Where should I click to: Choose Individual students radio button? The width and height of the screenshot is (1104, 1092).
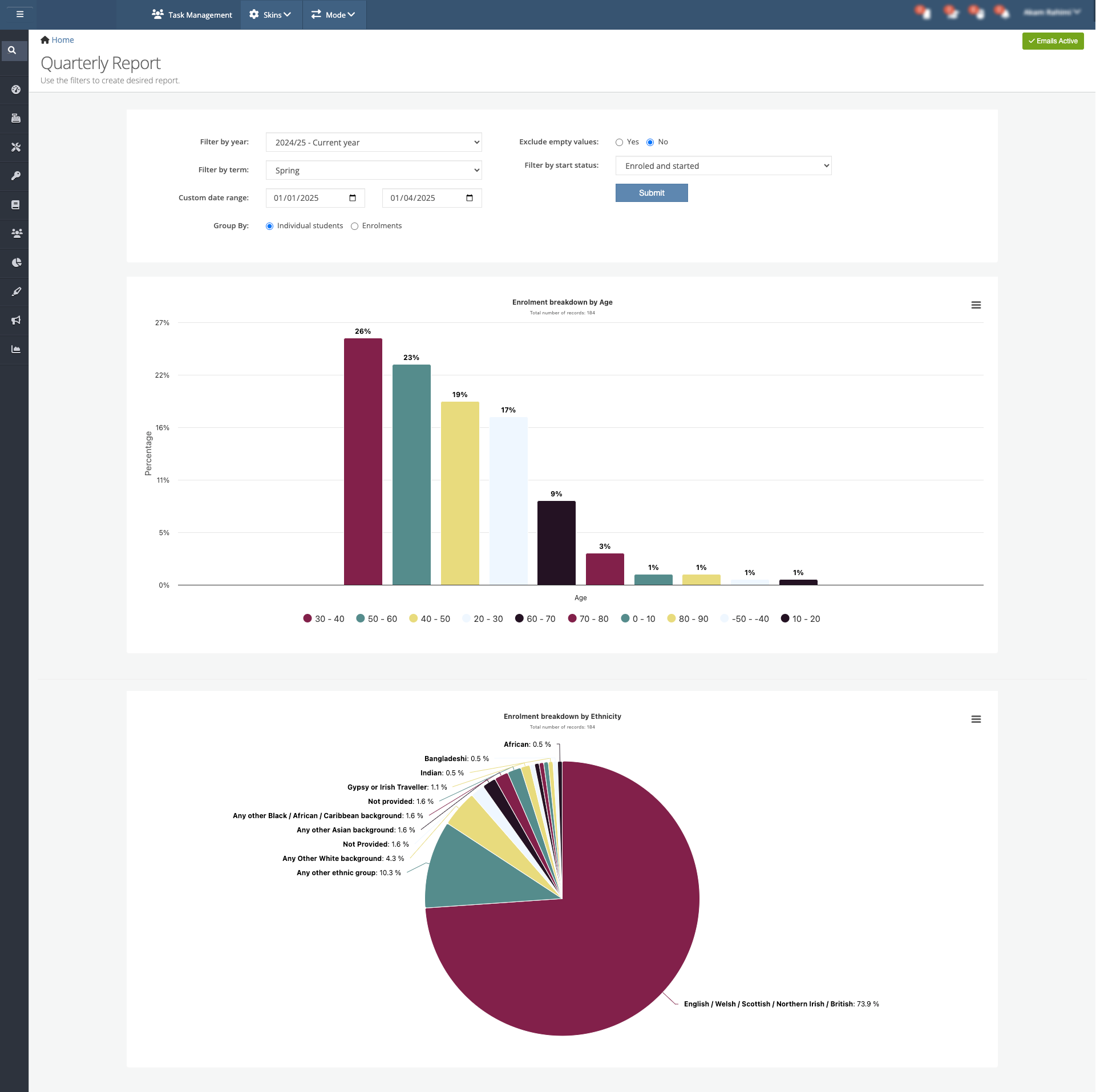coord(270,227)
